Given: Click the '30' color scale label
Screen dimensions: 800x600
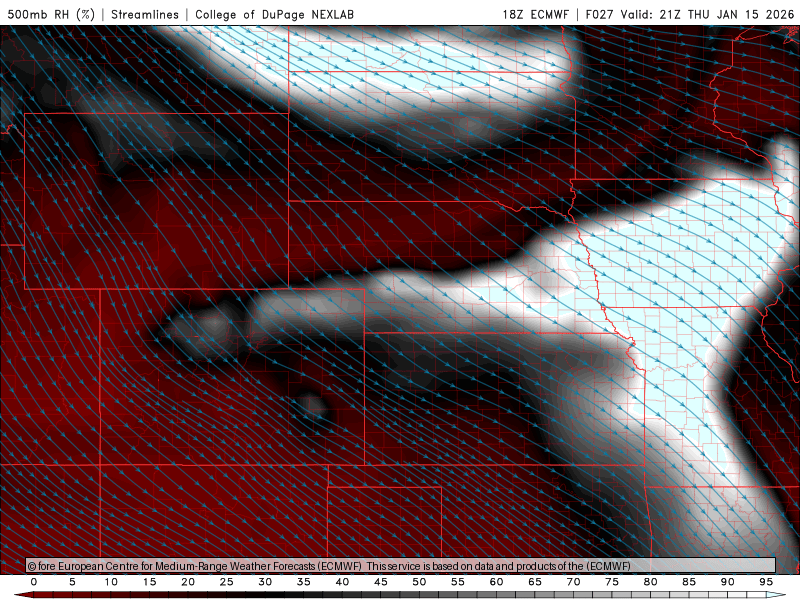Looking at the screenshot, I should pos(265,582).
